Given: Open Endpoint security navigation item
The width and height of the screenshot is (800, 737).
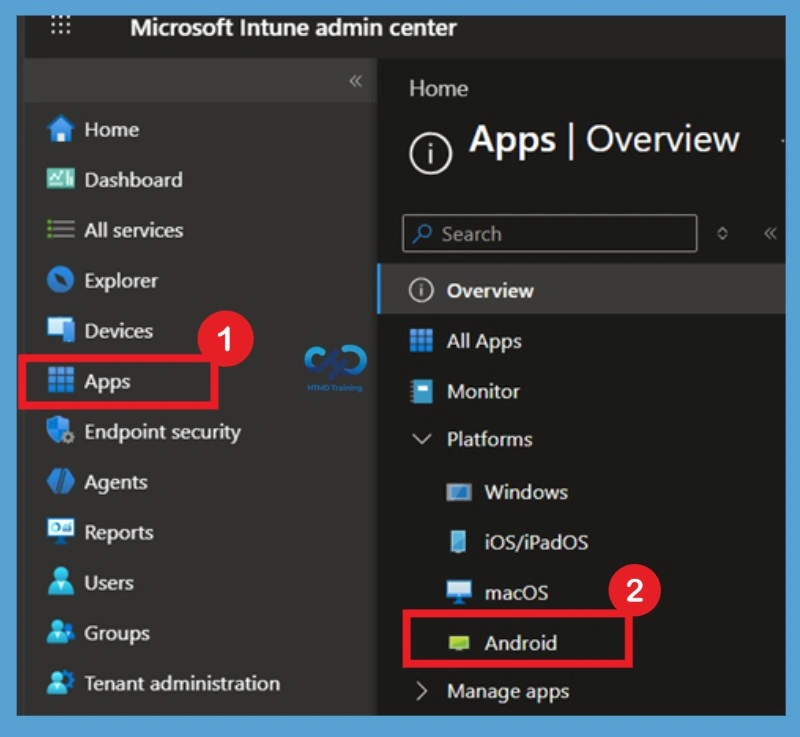Looking at the screenshot, I should [x=162, y=432].
